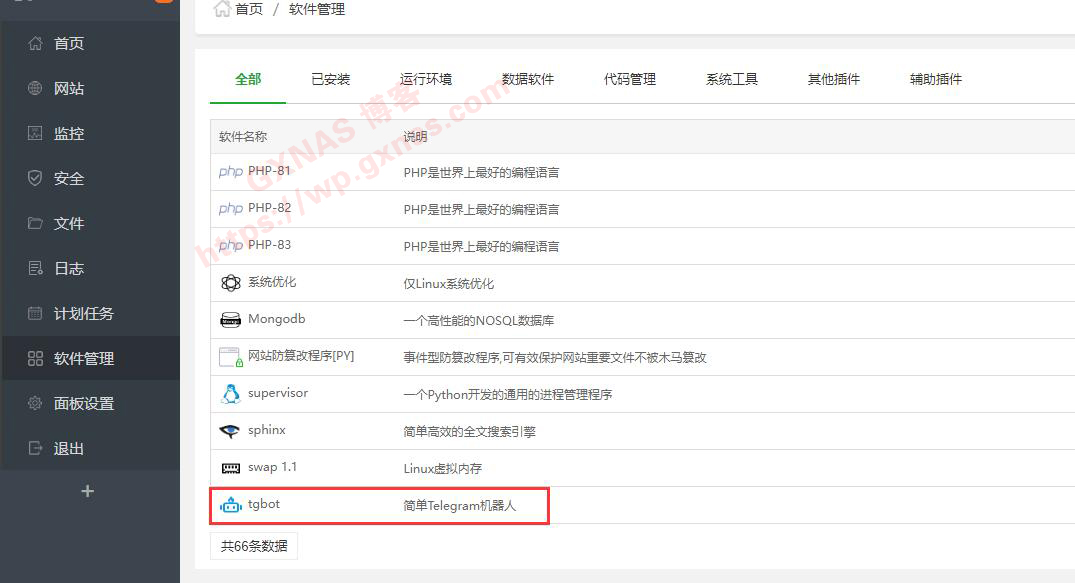Image resolution: width=1075 pixels, height=583 pixels.
Task: Click the PHP-81 logo icon
Action: [x=231, y=172]
